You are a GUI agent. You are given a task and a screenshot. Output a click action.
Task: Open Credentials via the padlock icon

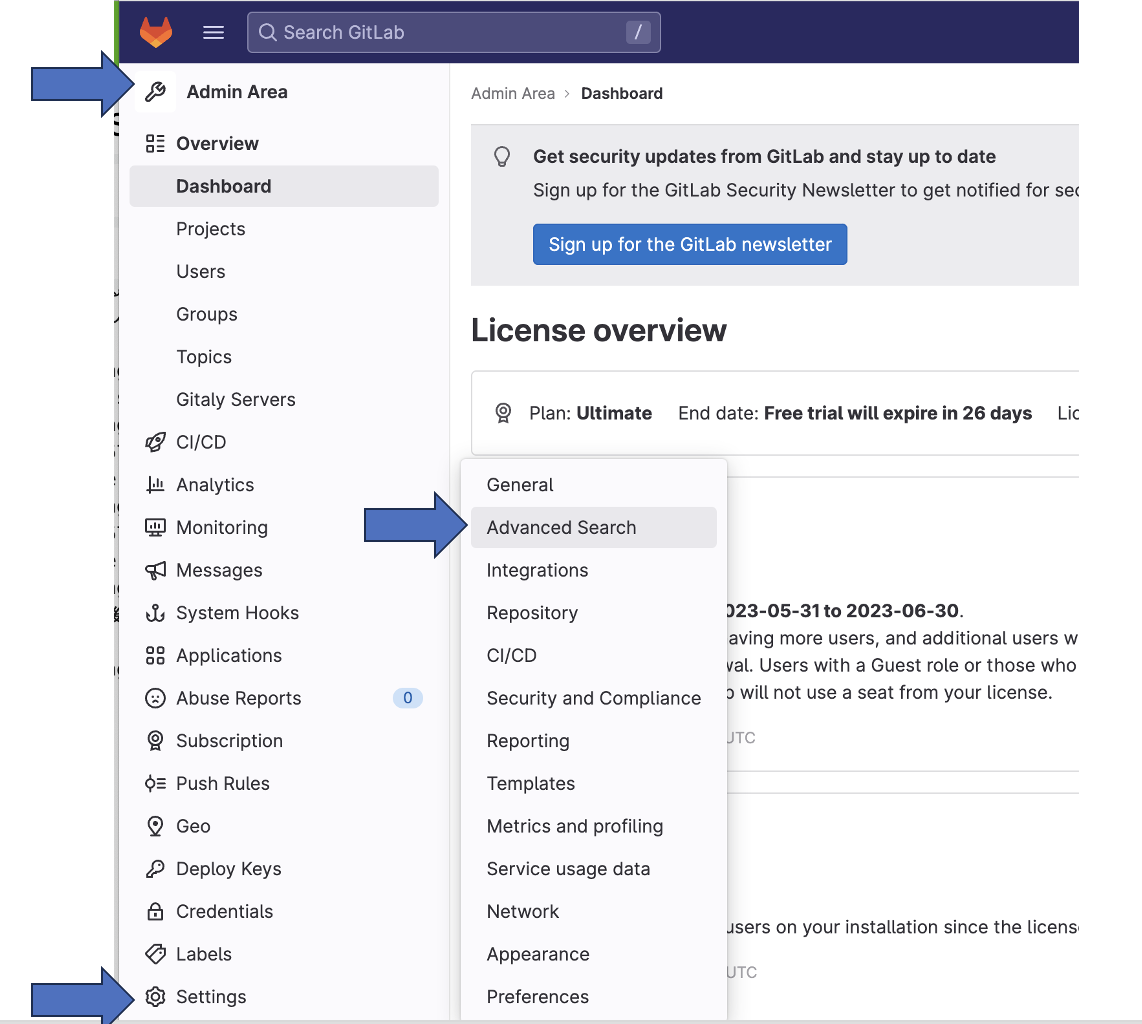155,911
